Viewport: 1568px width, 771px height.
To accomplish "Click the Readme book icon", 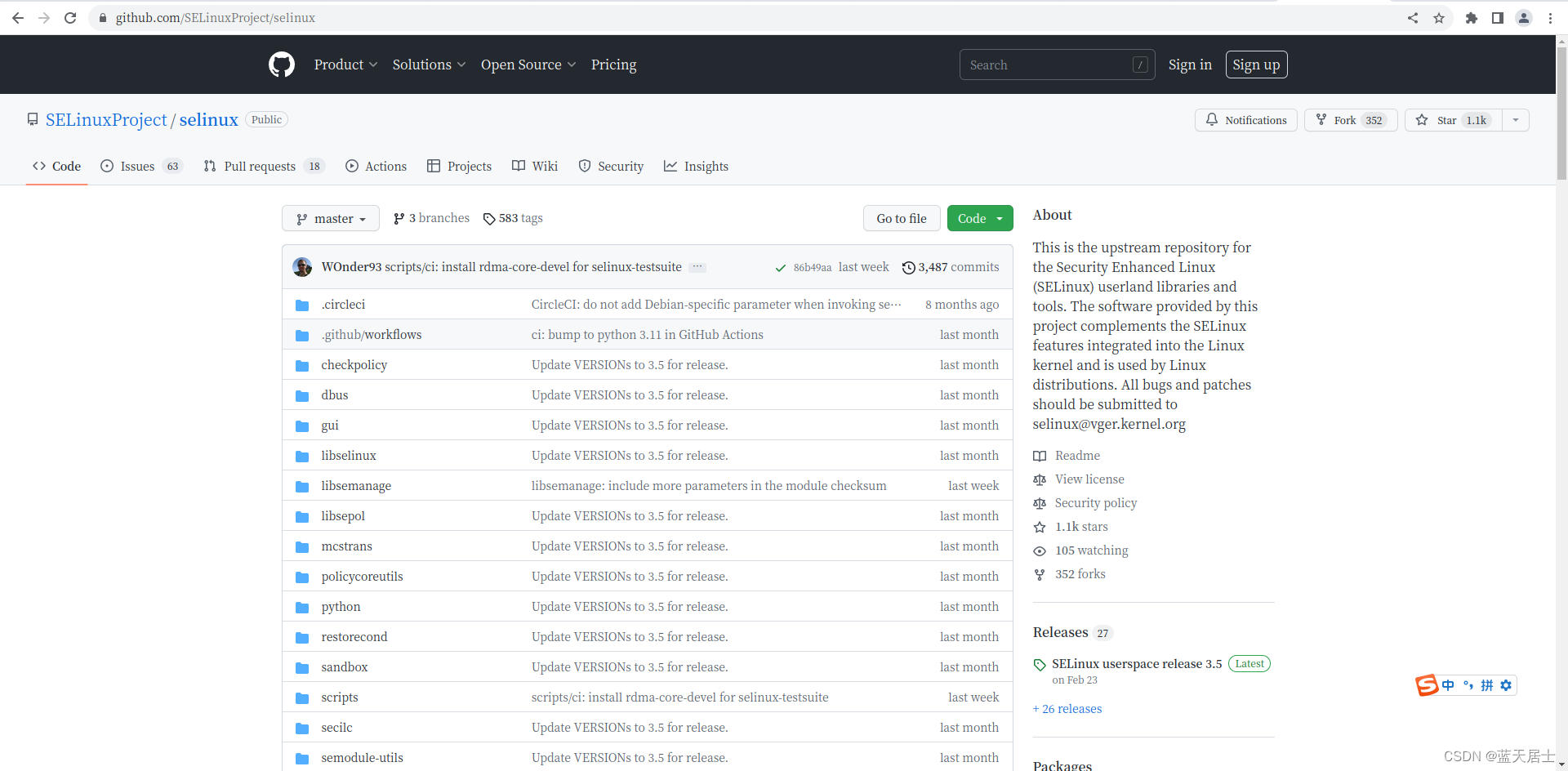I will 1040,456.
